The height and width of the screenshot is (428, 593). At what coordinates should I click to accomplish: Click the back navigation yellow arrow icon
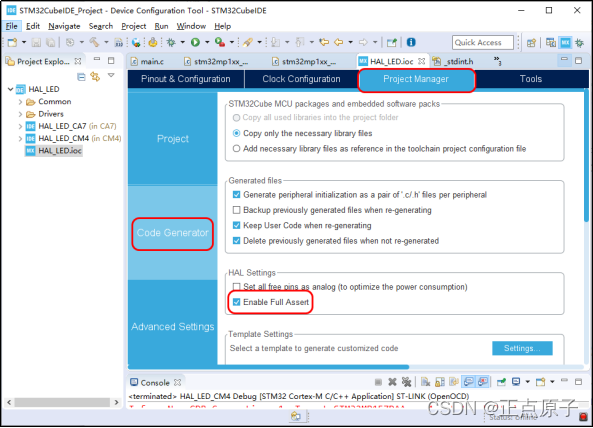tap(339, 42)
